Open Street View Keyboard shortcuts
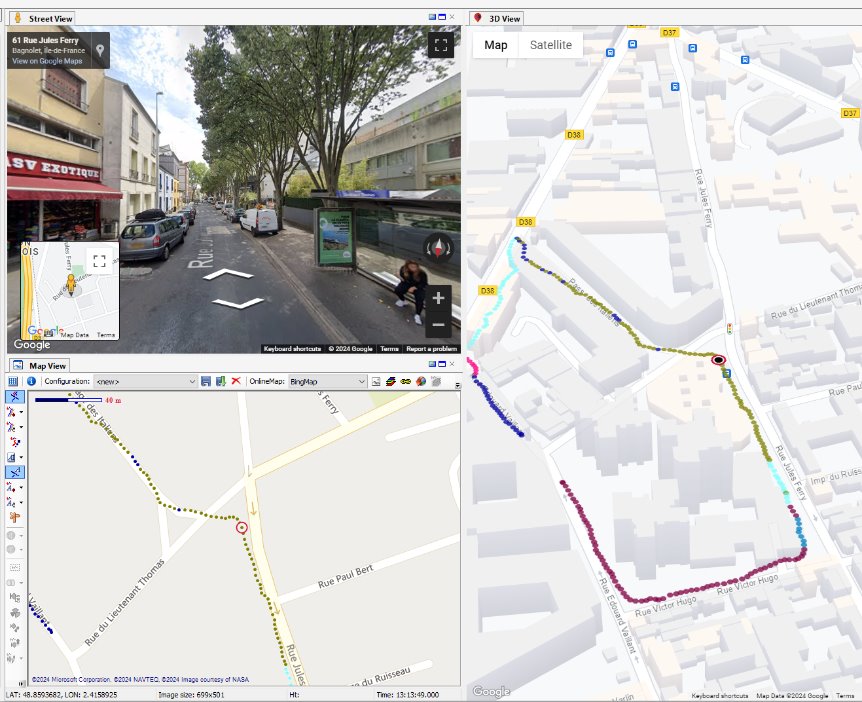This screenshot has height=702, width=862. click(292, 349)
